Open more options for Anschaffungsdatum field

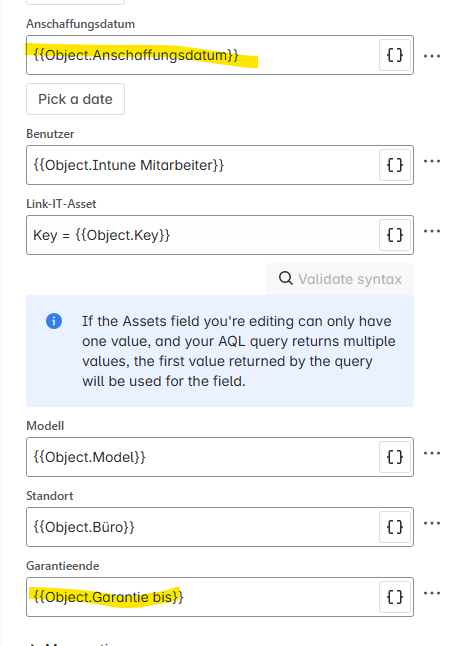(x=432, y=56)
